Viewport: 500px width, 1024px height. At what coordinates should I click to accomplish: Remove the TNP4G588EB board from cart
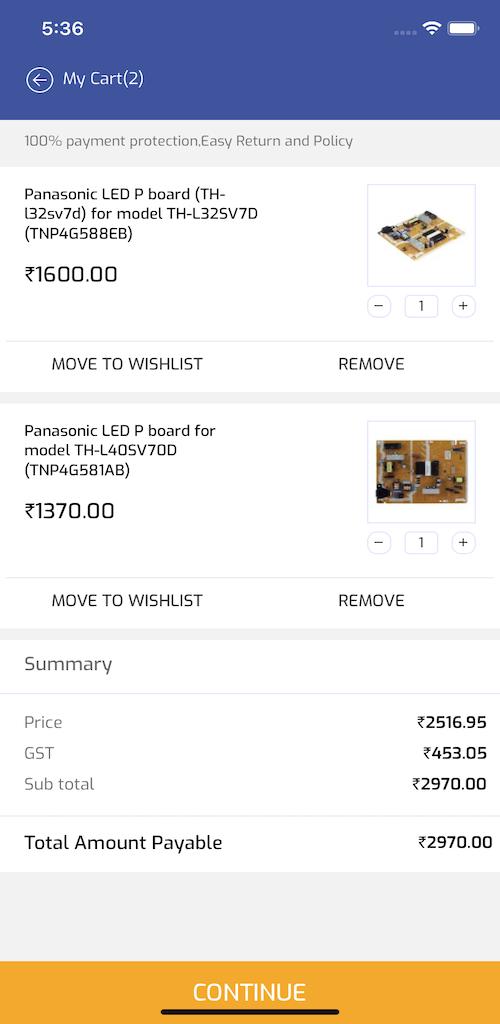(371, 364)
